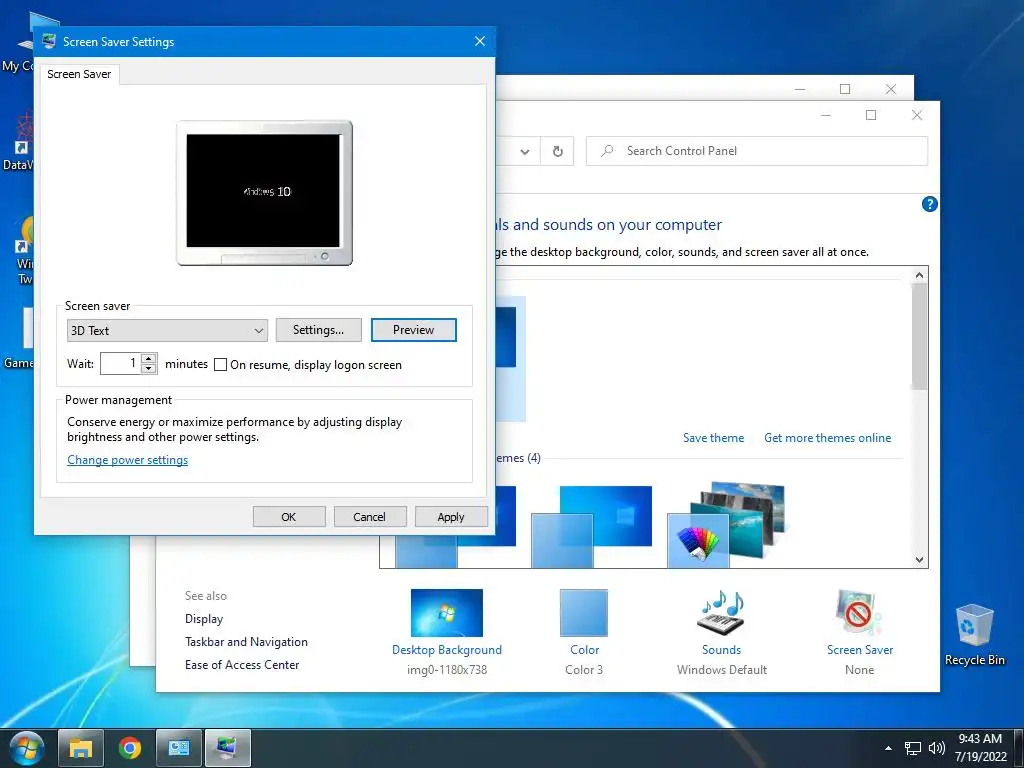Click the refresh icon next to address bar

557,151
